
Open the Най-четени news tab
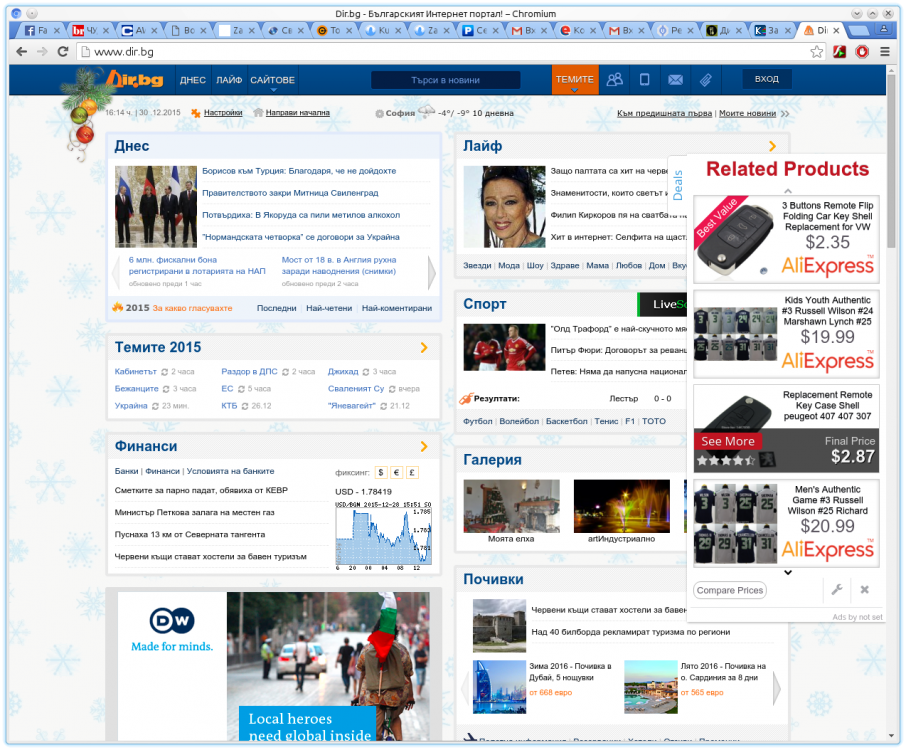[329, 309]
